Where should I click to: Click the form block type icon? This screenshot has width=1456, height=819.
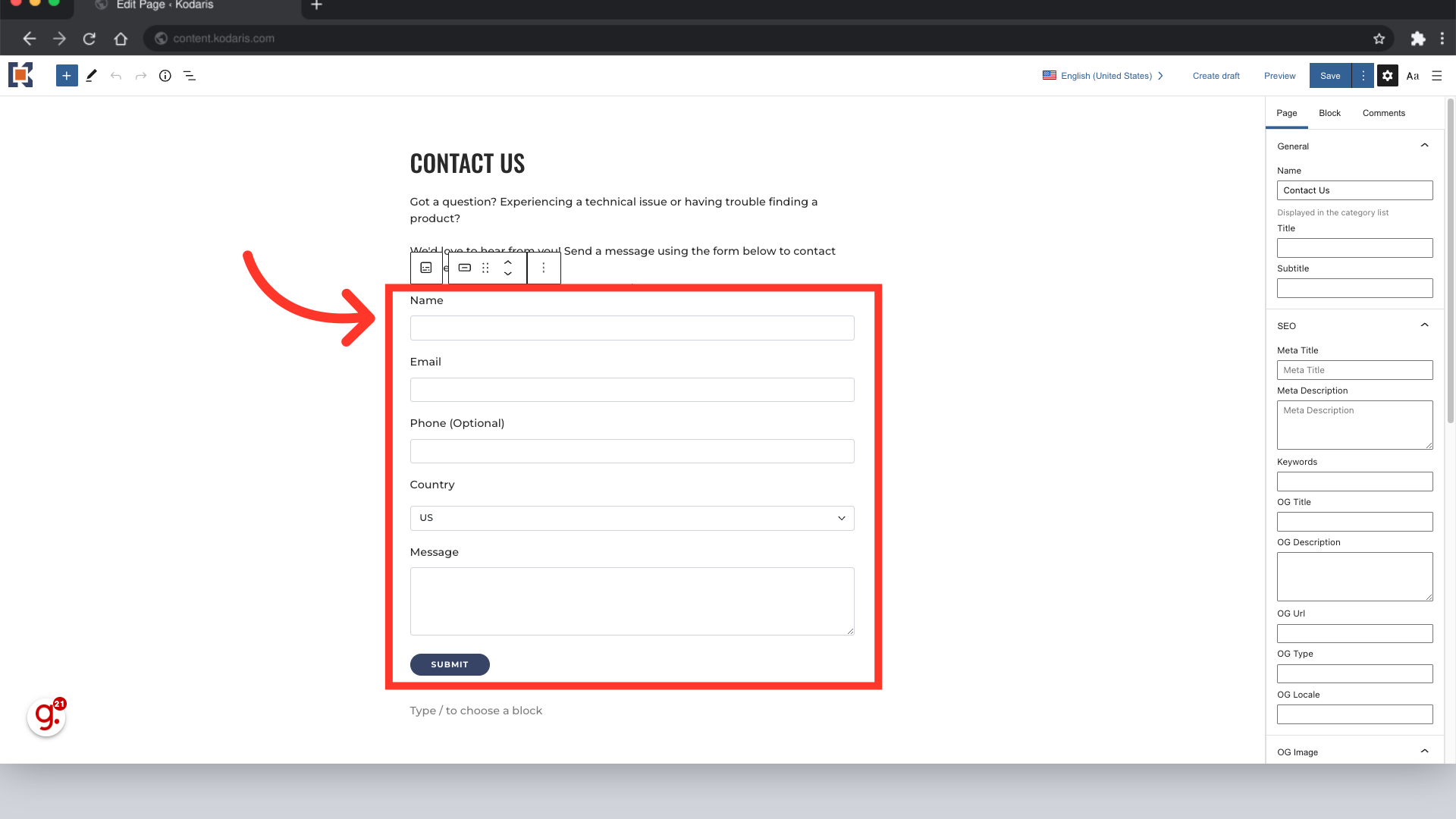click(426, 268)
